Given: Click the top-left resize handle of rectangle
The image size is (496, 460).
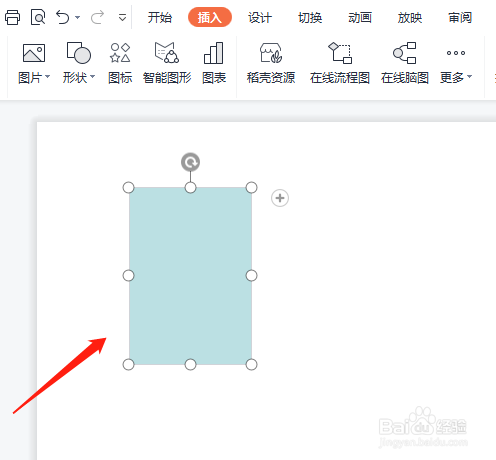Looking at the screenshot, I should coord(129,188).
